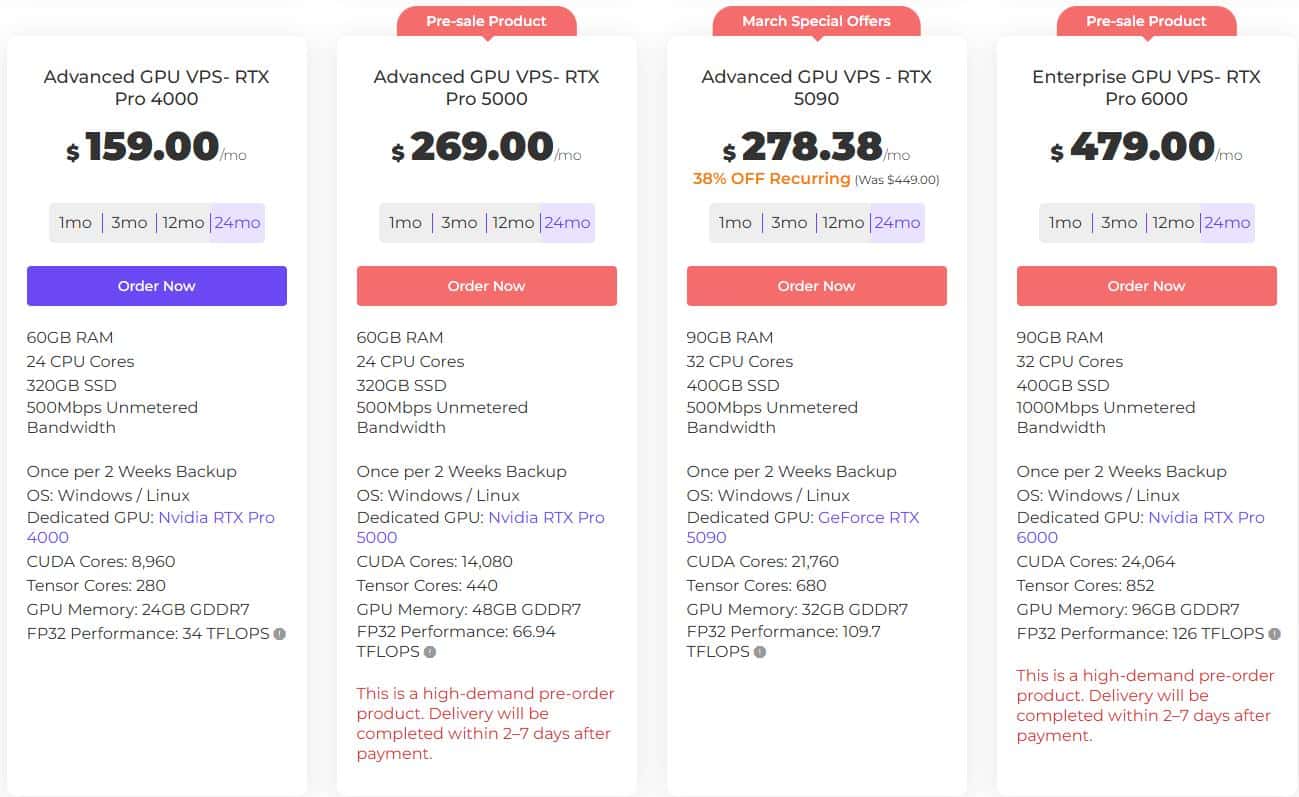The image size is (1299, 797).
Task: Click Order Now on the RTX Pro 4000 plan
Action: click(156, 285)
